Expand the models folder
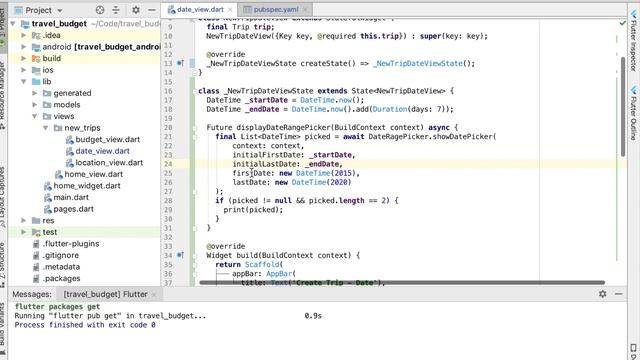This screenshot has height=360, width=640. 35,105
